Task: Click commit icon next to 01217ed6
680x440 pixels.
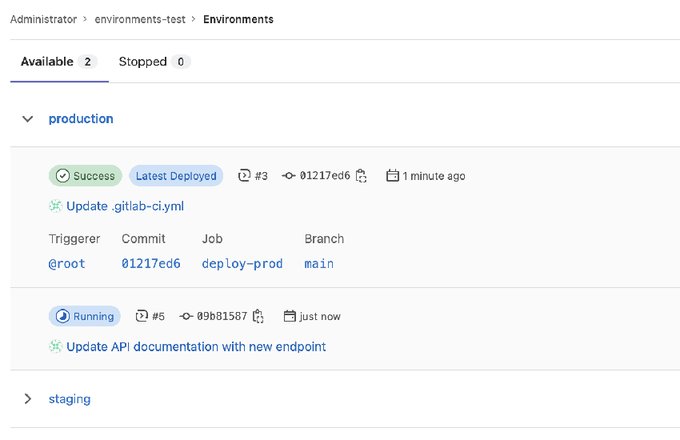Action: point(288,176)
